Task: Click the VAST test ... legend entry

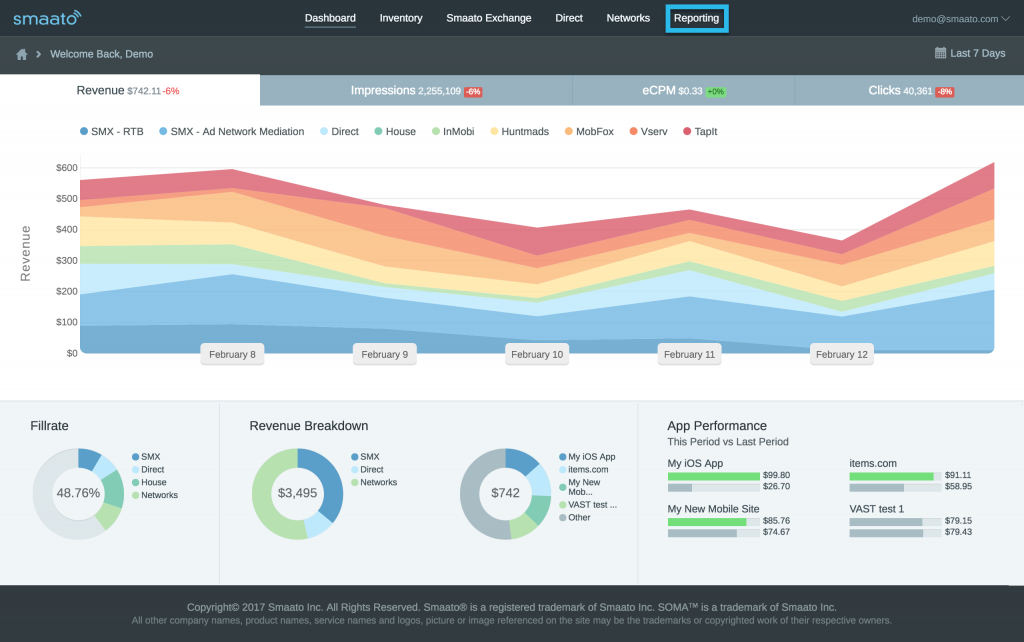Action: coord(588,504)
